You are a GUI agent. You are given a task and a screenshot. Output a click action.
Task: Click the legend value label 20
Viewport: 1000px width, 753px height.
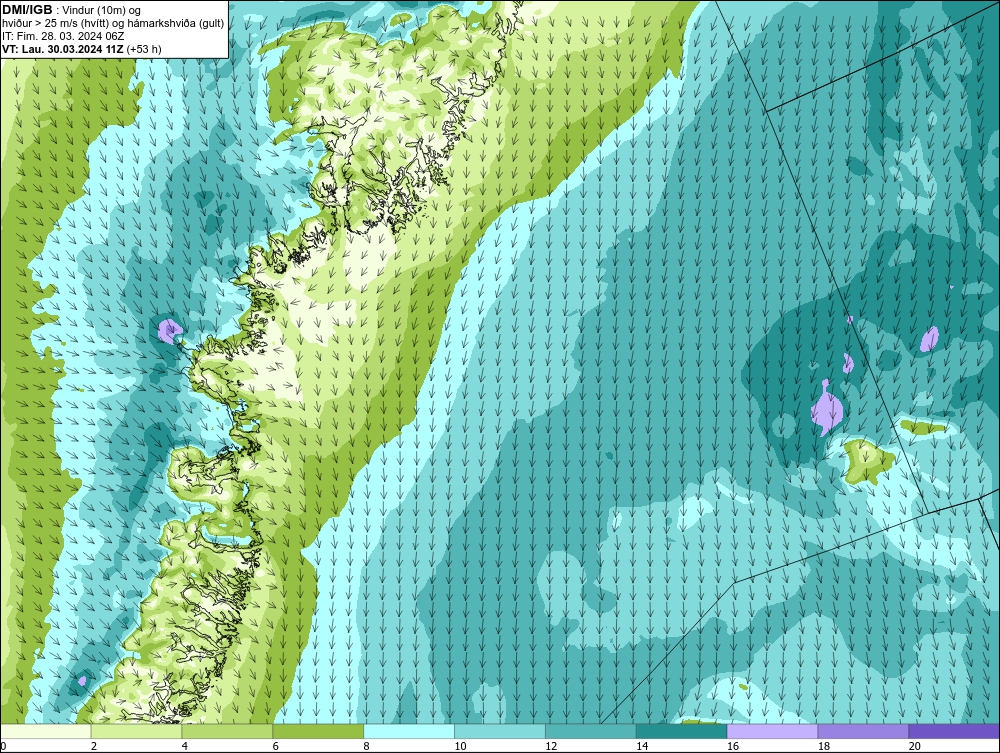pos(915,746)
